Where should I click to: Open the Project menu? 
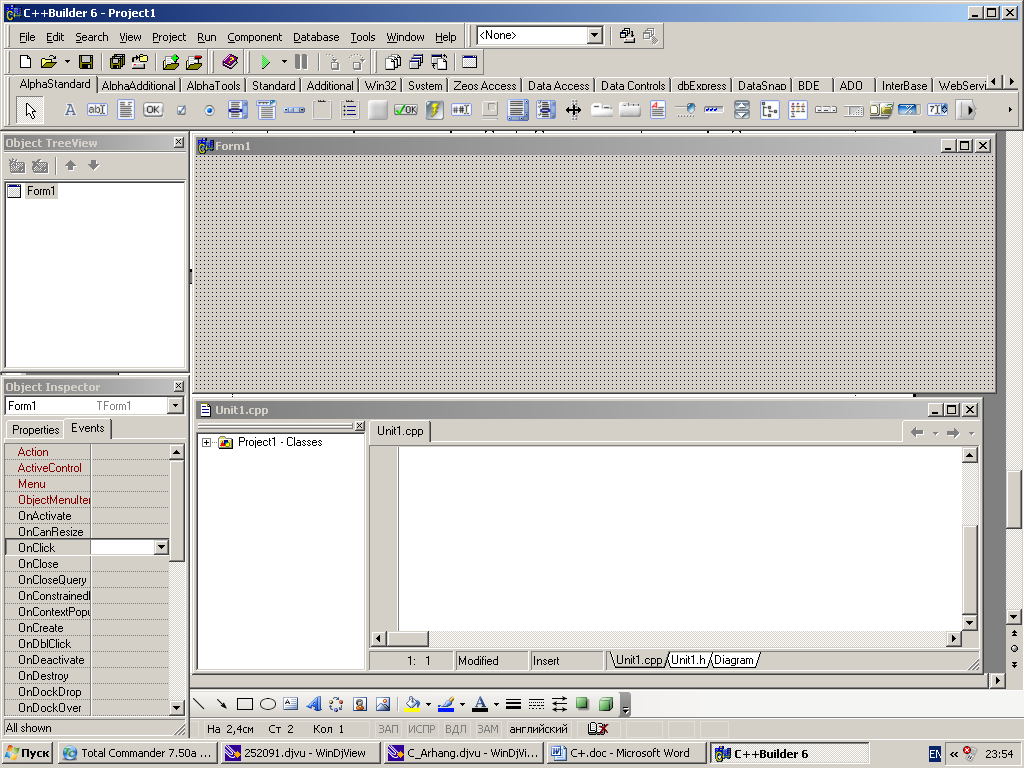[x=168, y=37]
